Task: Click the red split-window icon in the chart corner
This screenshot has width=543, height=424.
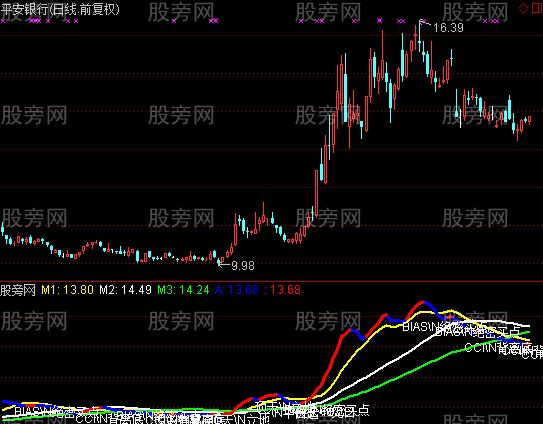Action: coord(536,8)
